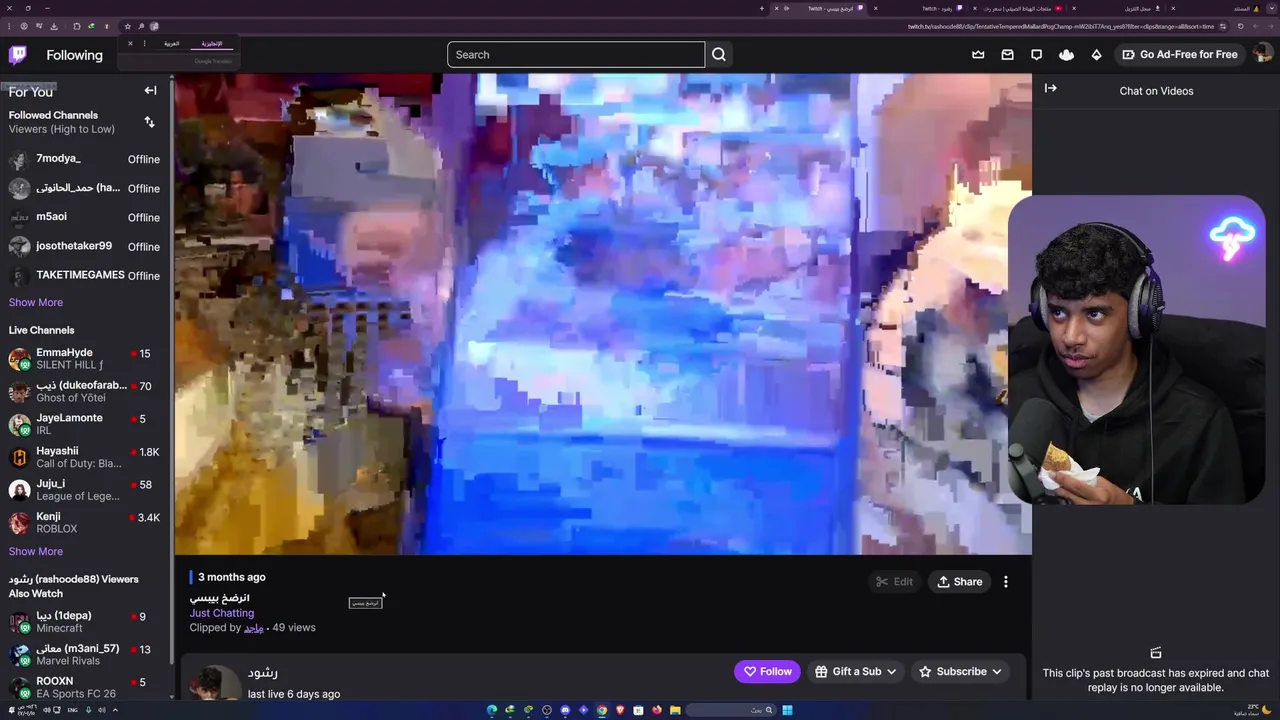Open the Following page
The image size is (1280, 720).
(x=74, y=55)
